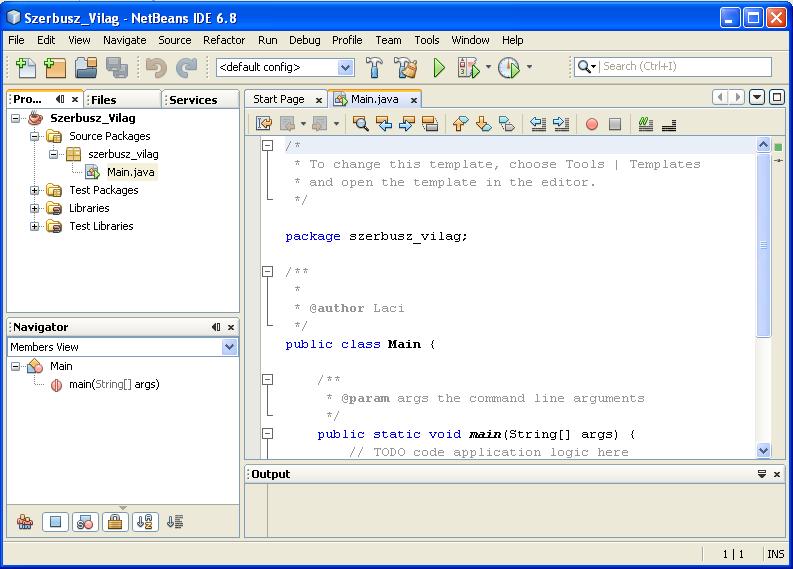Toggle Show Fields filter in Navigator
The width and height of the screenshot is (793, 569).
pyautogui.click(x=56, y=521)
